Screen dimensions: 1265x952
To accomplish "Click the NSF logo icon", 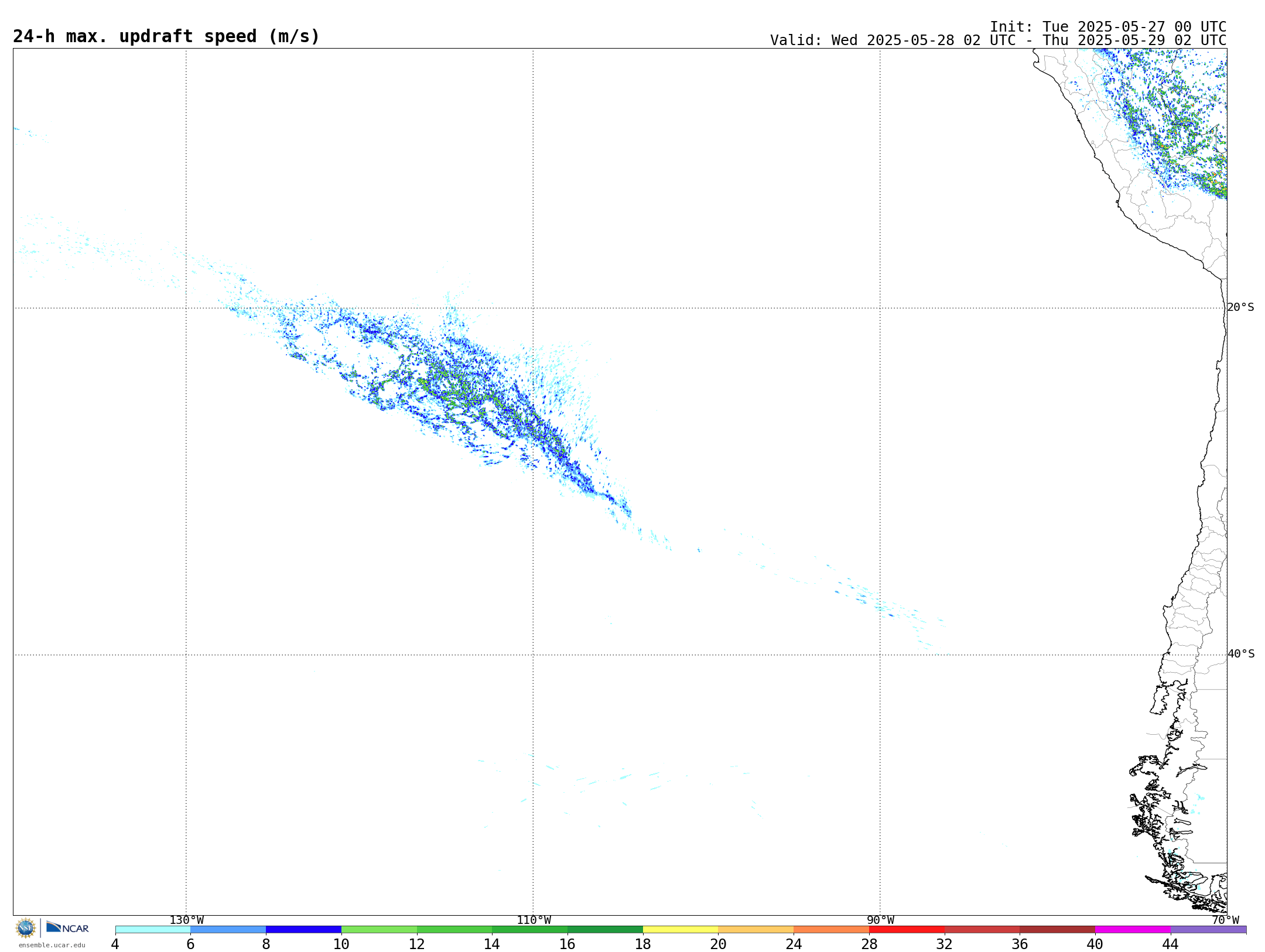I will [26, 928].
